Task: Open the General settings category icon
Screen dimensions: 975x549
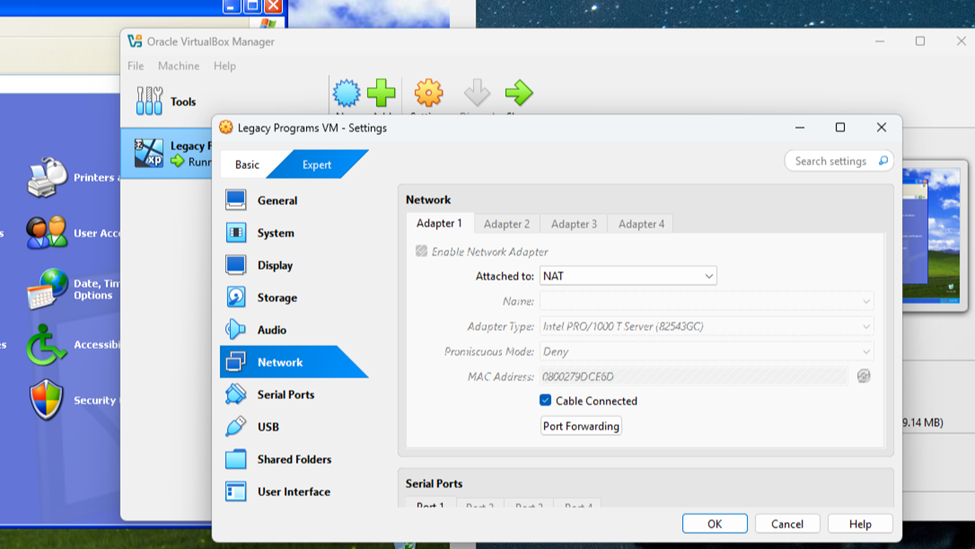Action: 236,200
